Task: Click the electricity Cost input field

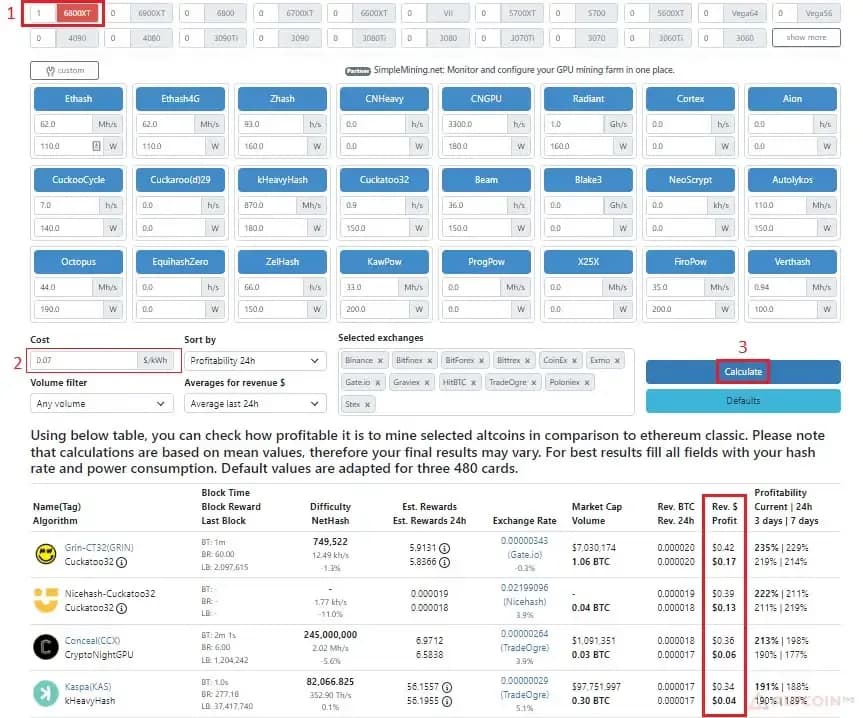Action: click(x=84, y=360)
